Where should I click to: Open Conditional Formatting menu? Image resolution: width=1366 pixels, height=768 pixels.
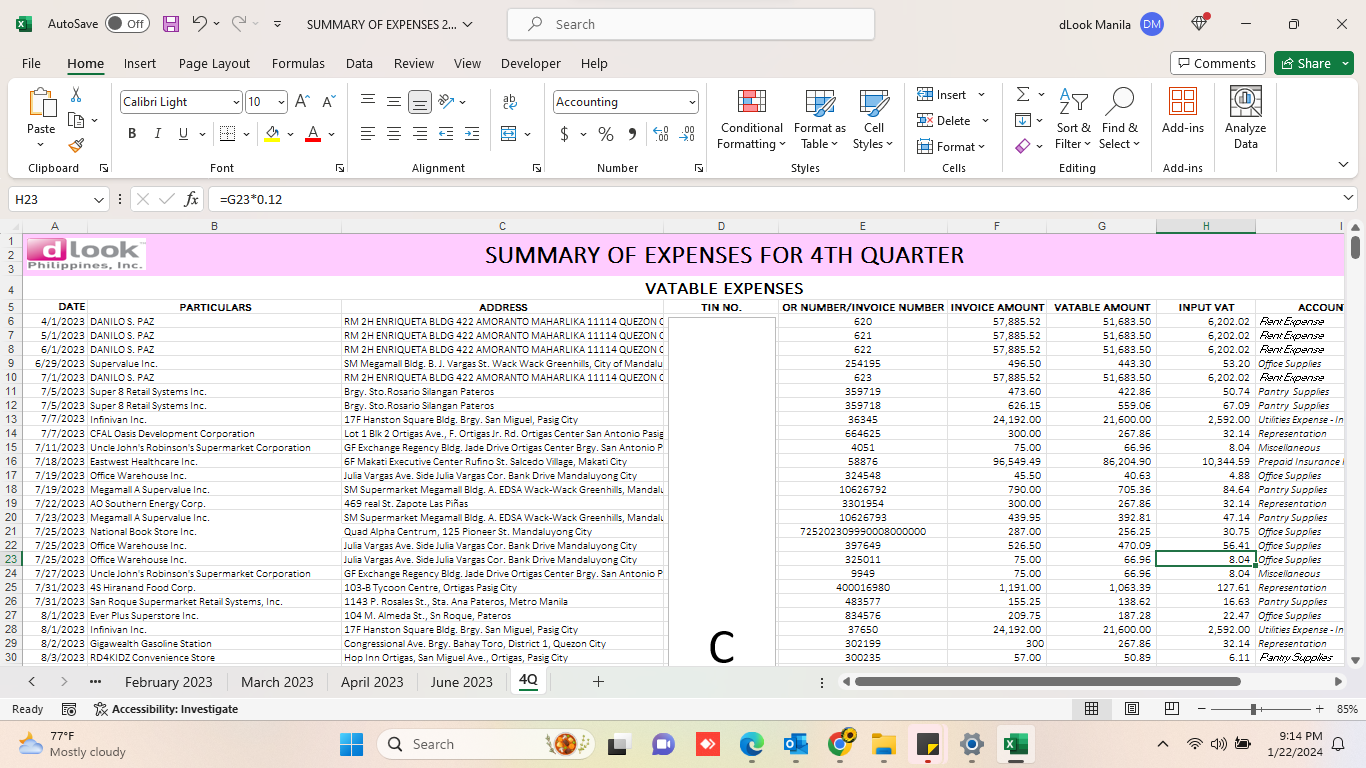(752, 120)
